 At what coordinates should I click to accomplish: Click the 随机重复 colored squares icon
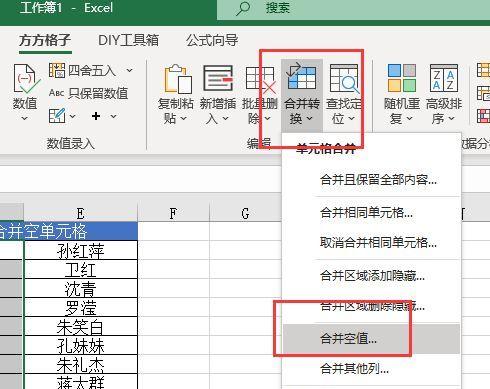[x=402, y=78]
